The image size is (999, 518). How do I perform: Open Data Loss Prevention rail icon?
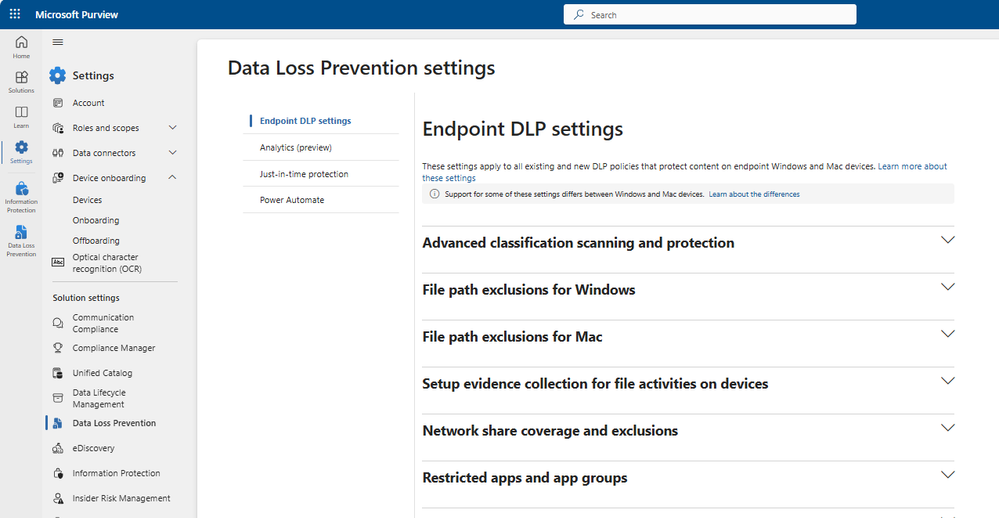(x=21, y=240)
